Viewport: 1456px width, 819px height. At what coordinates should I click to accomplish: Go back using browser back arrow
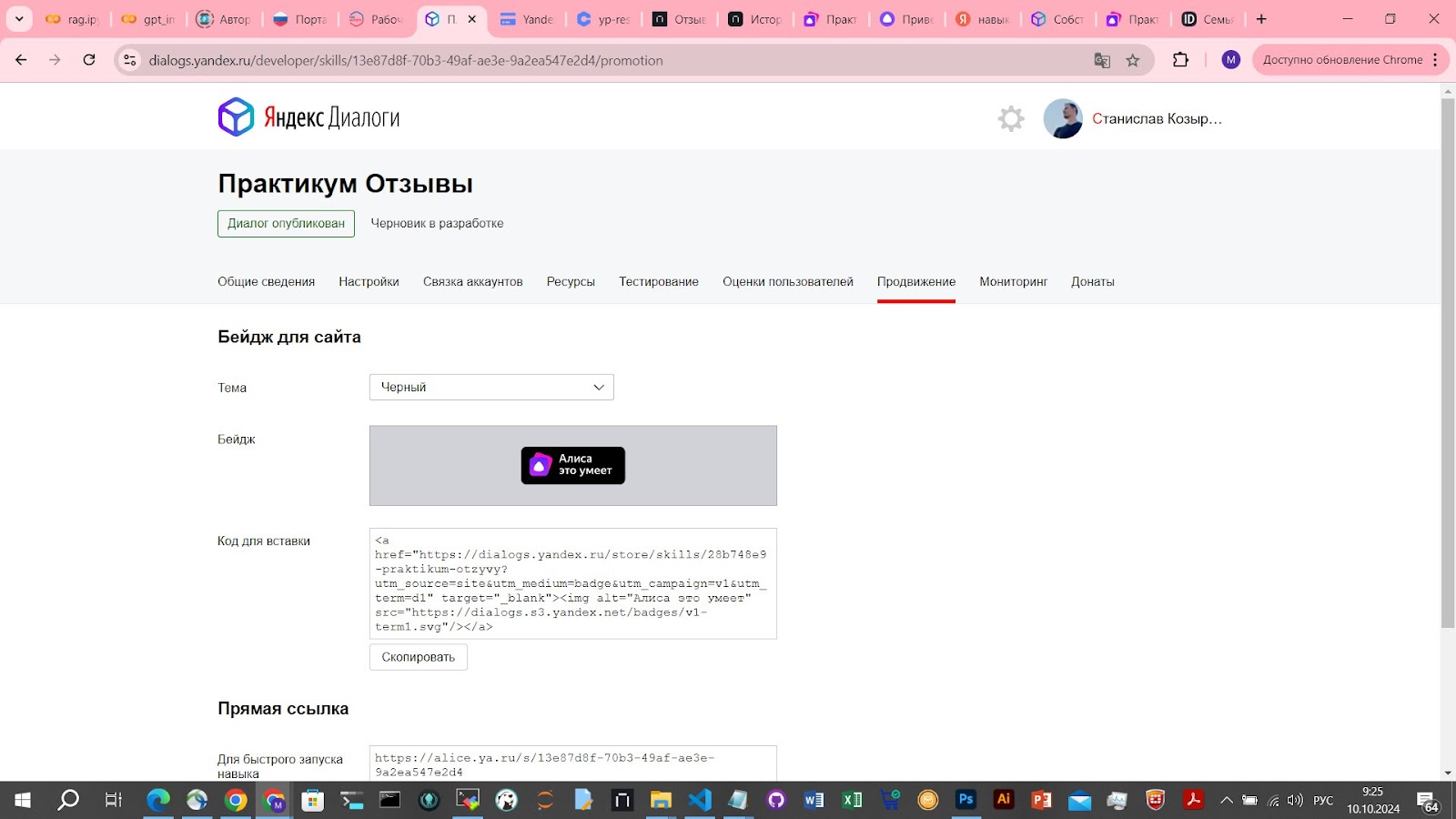[21, 60]
